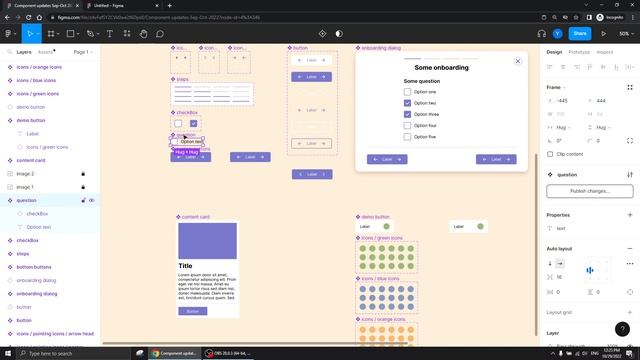Add a layout grid with plus
Viewport: 640px width, 360px height.
click(x=630, y=312)
